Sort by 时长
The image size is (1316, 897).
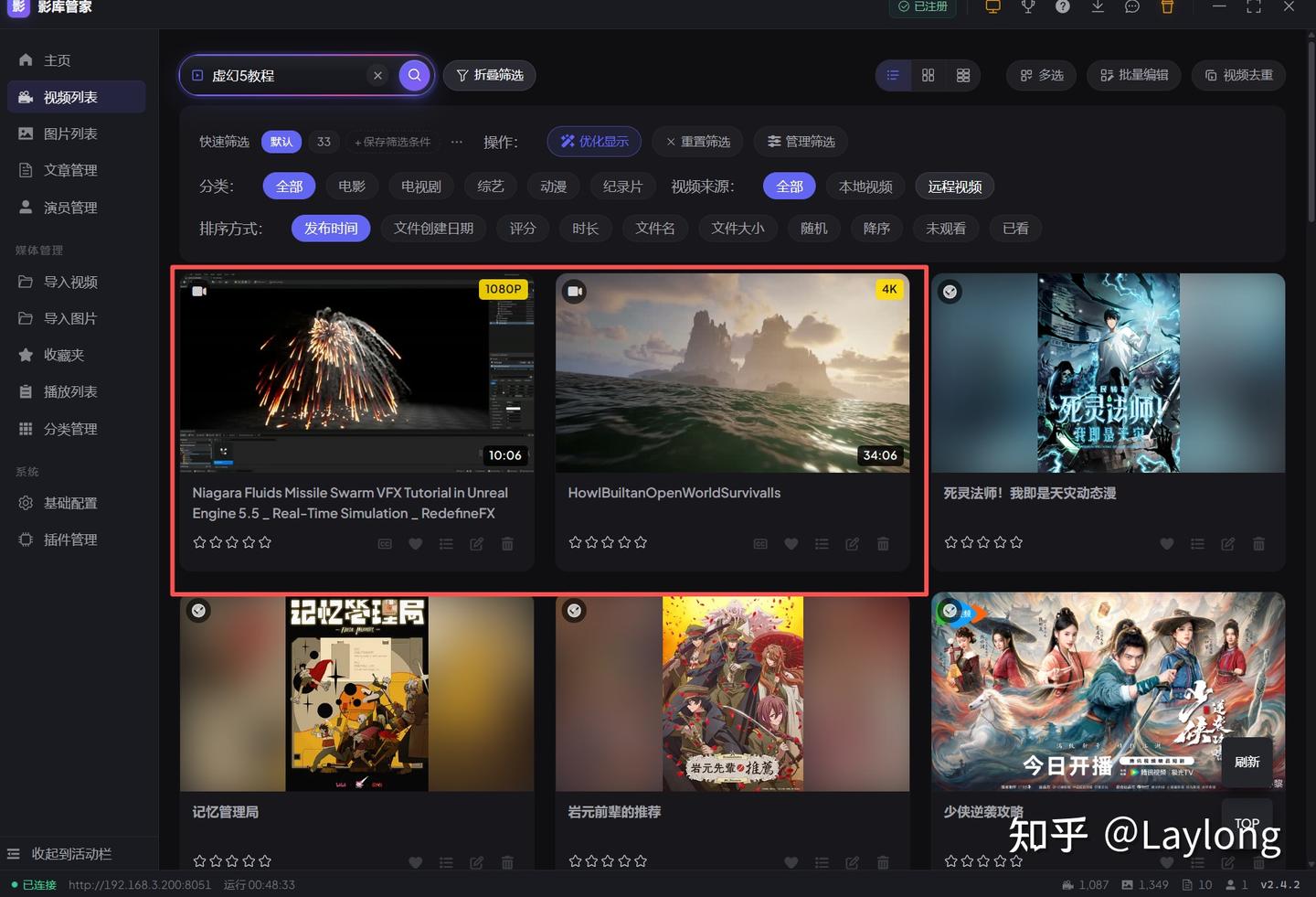point(586,229)
